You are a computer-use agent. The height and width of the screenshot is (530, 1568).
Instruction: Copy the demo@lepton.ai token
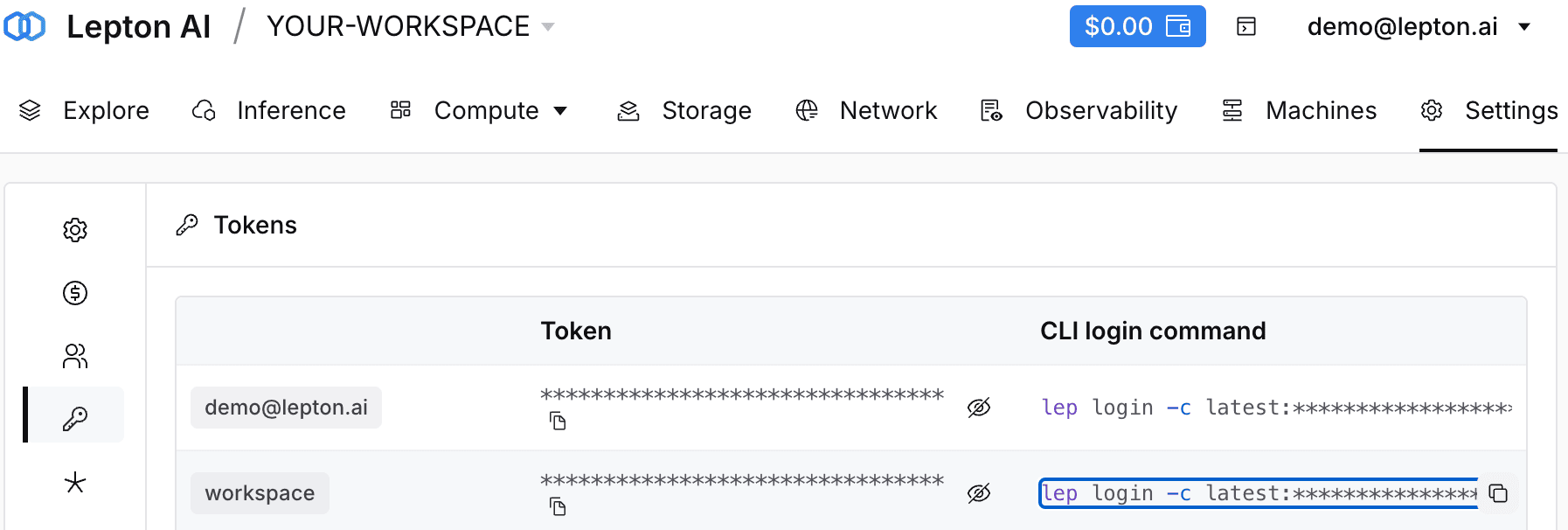(x=558, y=422)
